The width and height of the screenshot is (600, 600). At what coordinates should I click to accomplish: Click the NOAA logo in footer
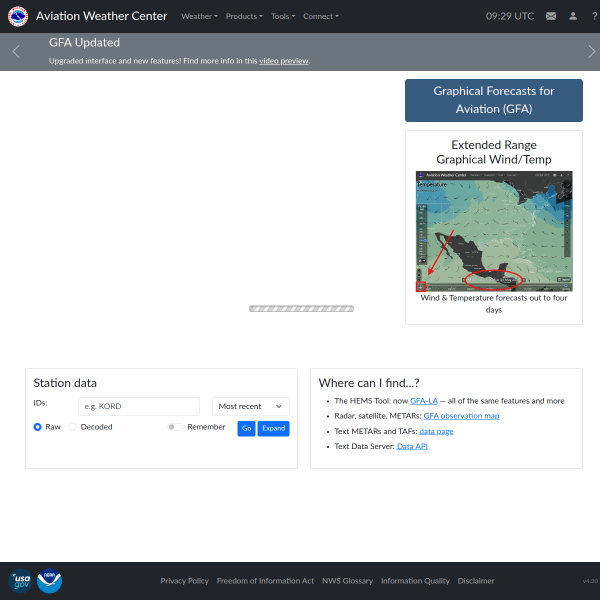click(x=49, y=581)
